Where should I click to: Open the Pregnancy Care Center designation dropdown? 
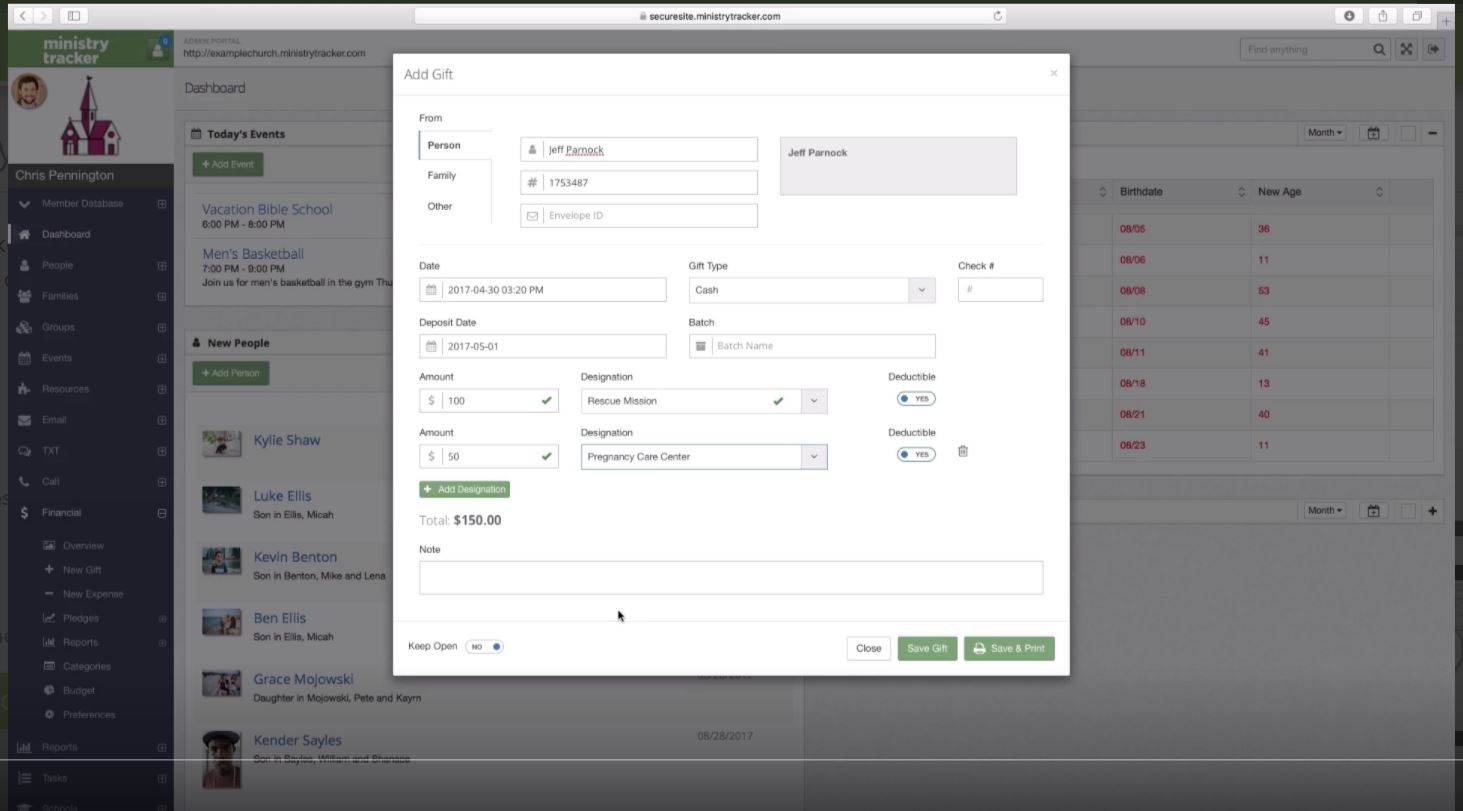pyautogui.click(x=814, y=457)
